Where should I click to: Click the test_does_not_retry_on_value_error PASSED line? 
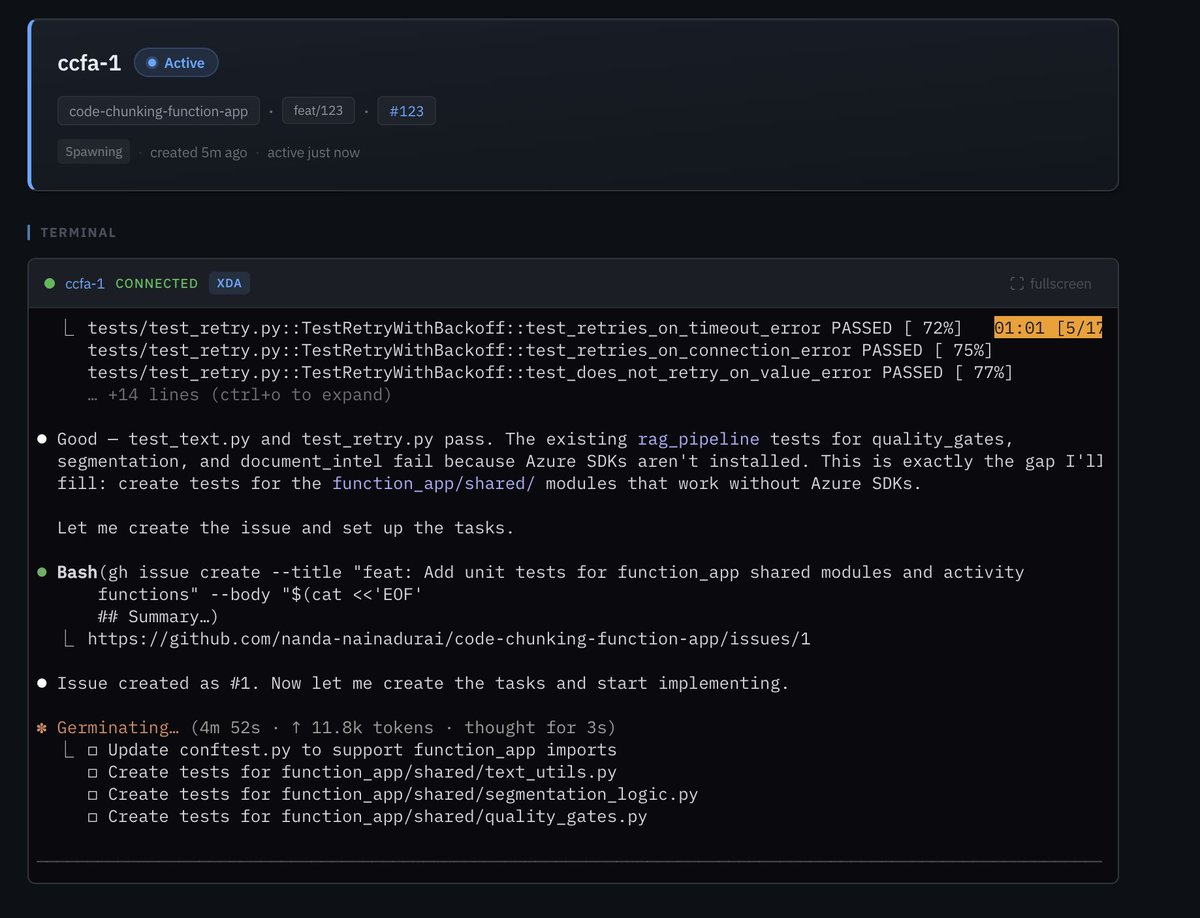(550, 372)
